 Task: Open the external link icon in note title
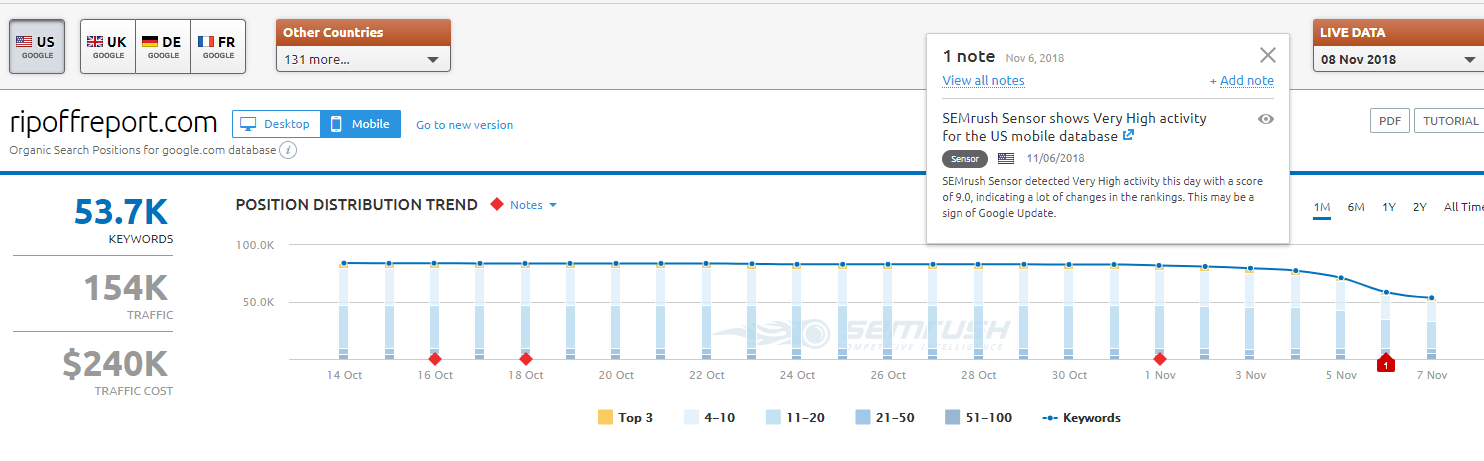click(x=1128, y=136)
